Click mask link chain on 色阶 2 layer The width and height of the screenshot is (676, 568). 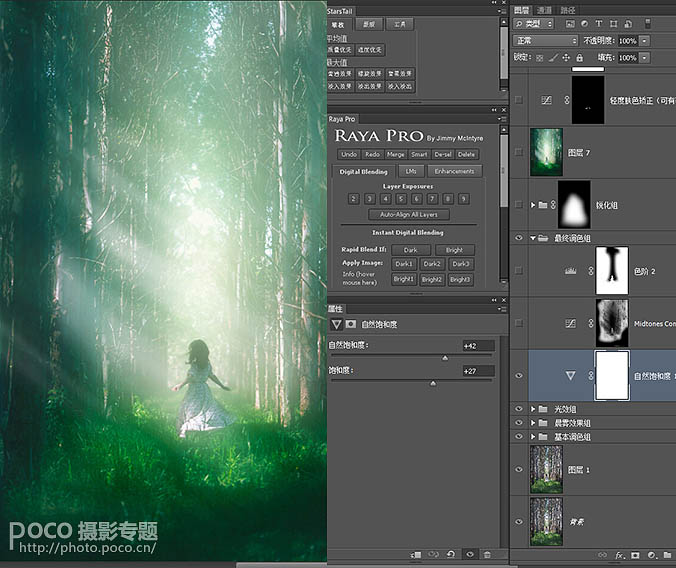click(x=591, y=271)
